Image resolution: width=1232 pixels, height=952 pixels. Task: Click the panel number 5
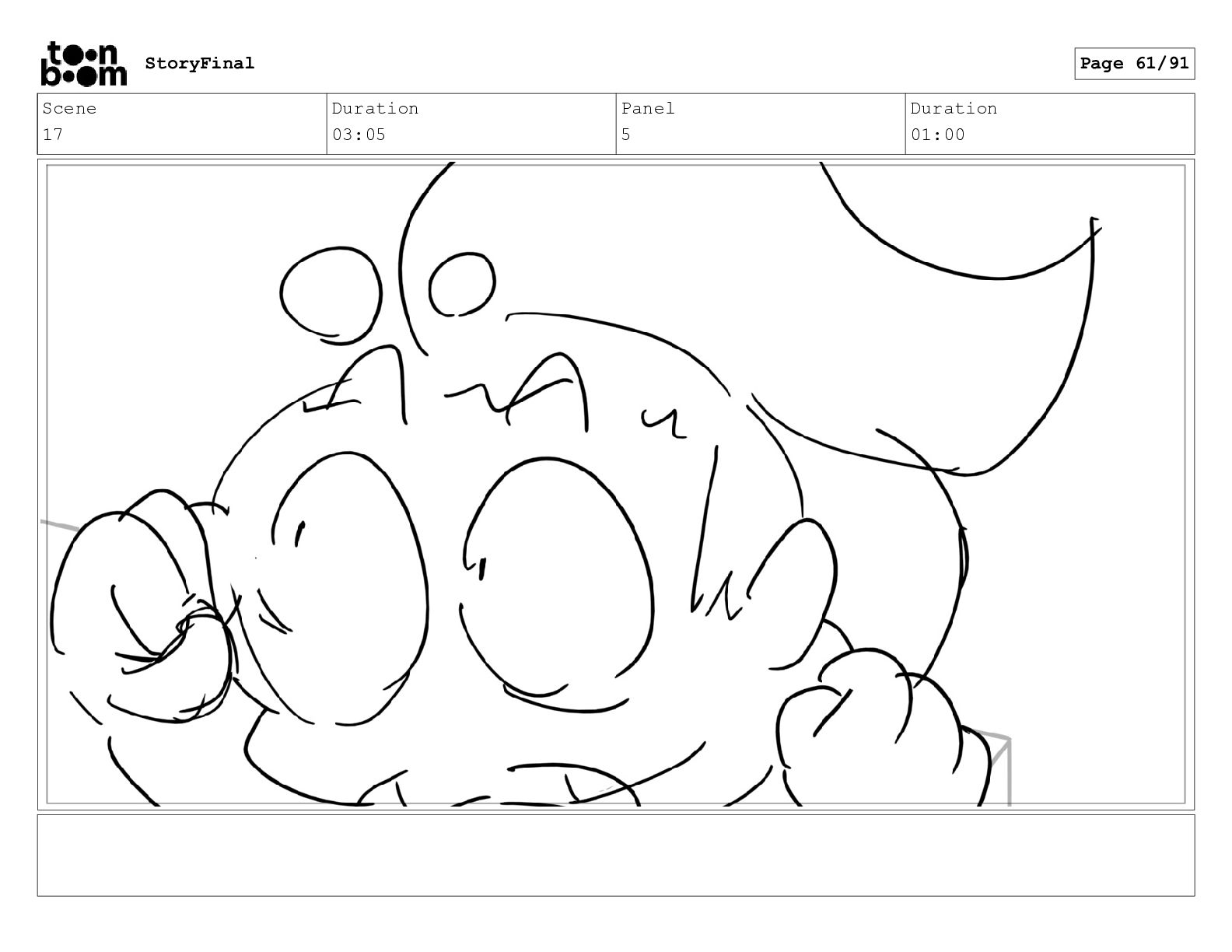tap(626, 135)
